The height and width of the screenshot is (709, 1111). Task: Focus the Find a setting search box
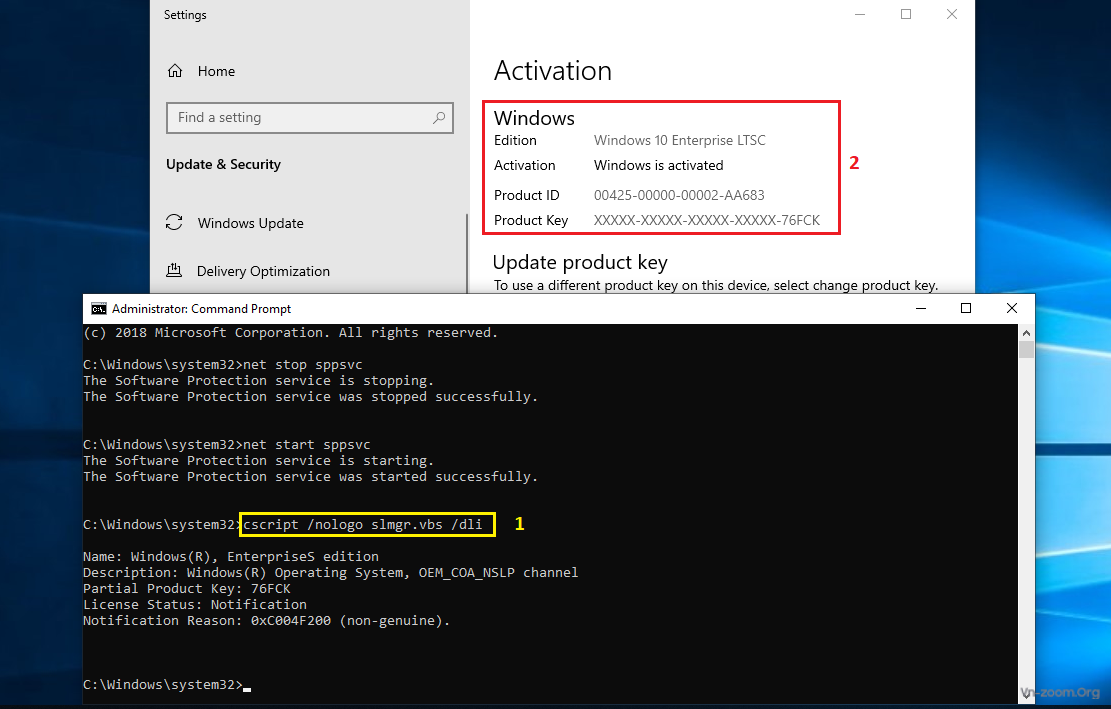pyautogui.click(x=310, y=118)
